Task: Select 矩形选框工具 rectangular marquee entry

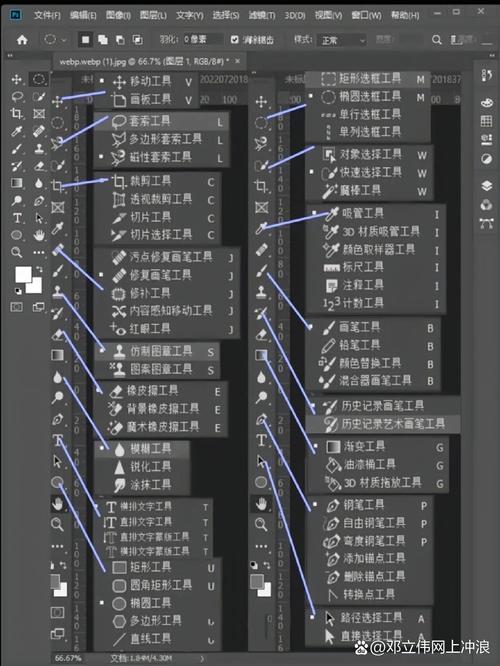Action: click(367, 79)
